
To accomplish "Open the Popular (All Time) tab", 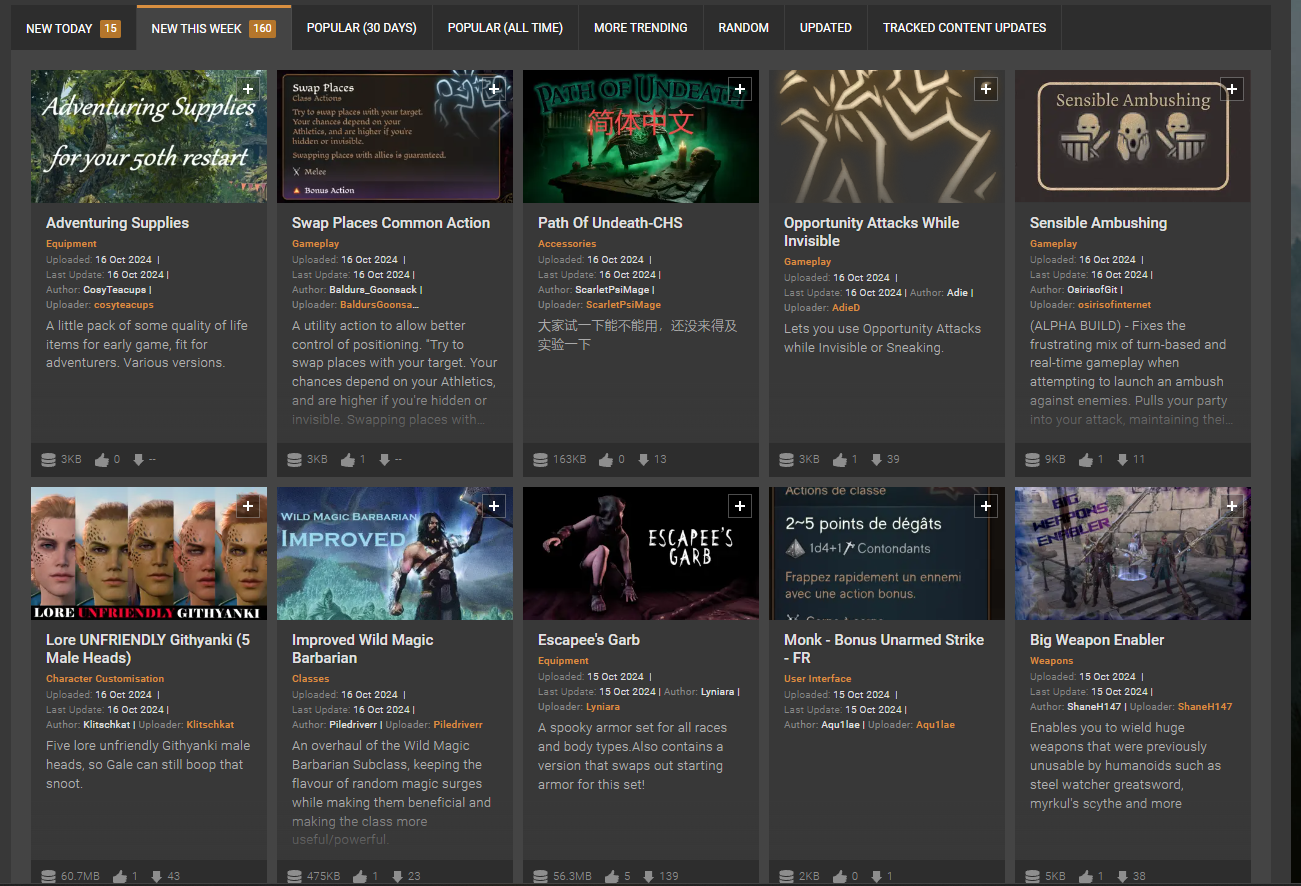I will tap(505, 28).
